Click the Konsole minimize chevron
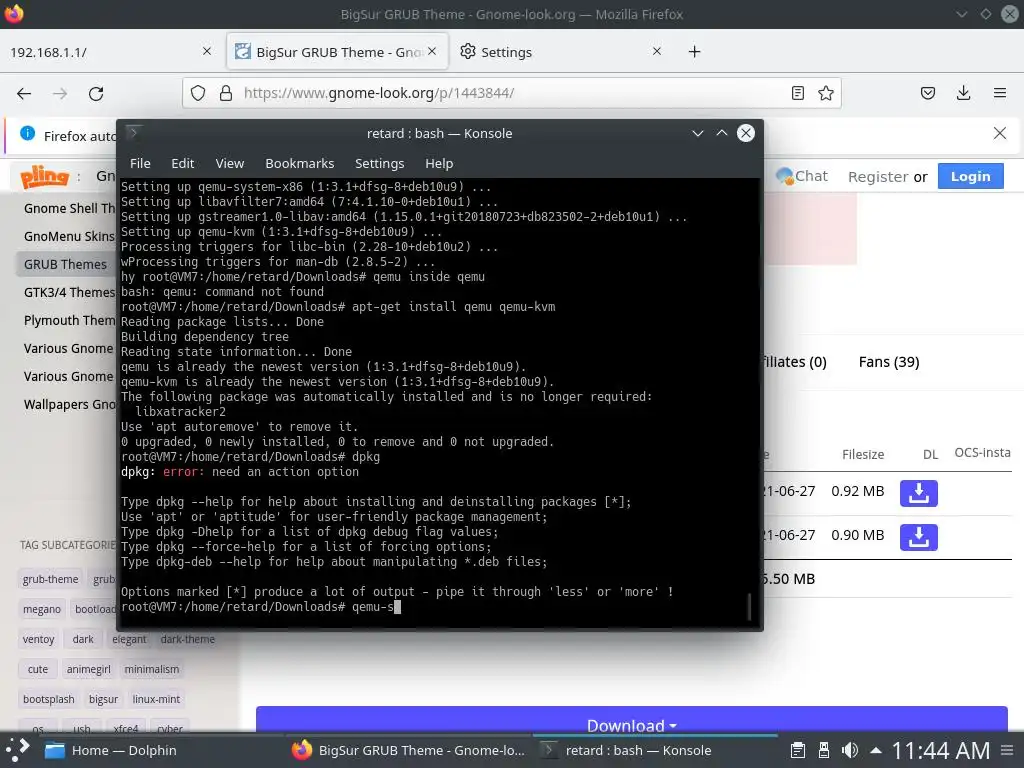Viewport: 1024px width, 768px height. click(697, 133)
